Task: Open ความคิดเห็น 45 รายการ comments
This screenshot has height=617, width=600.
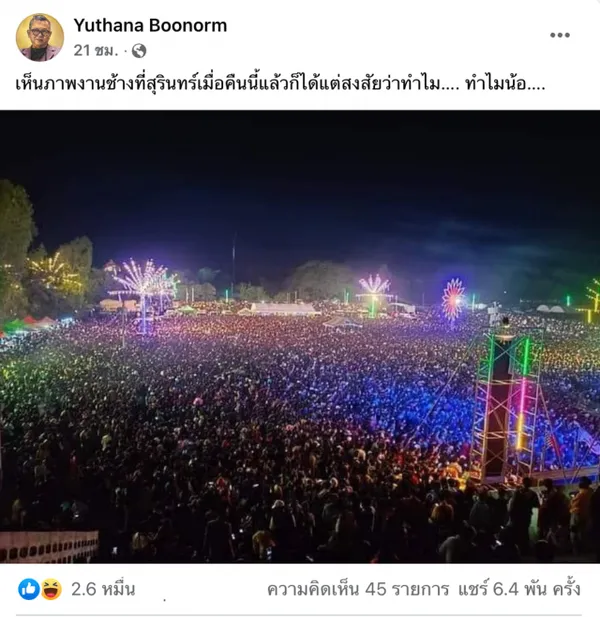Action: point(358,589)
